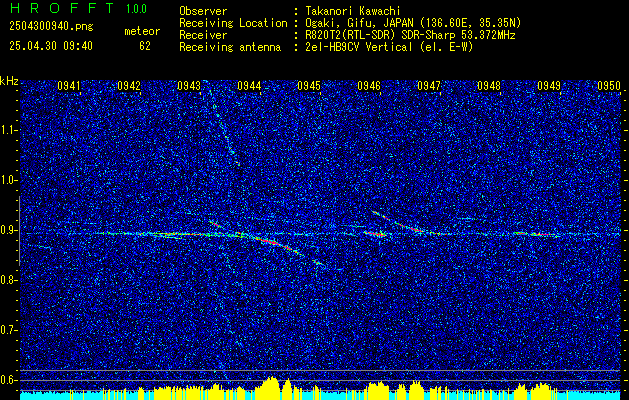Click antenna text 2el-HB9CV Vertical
Screen dimensions: 629x400
[359, 47]
